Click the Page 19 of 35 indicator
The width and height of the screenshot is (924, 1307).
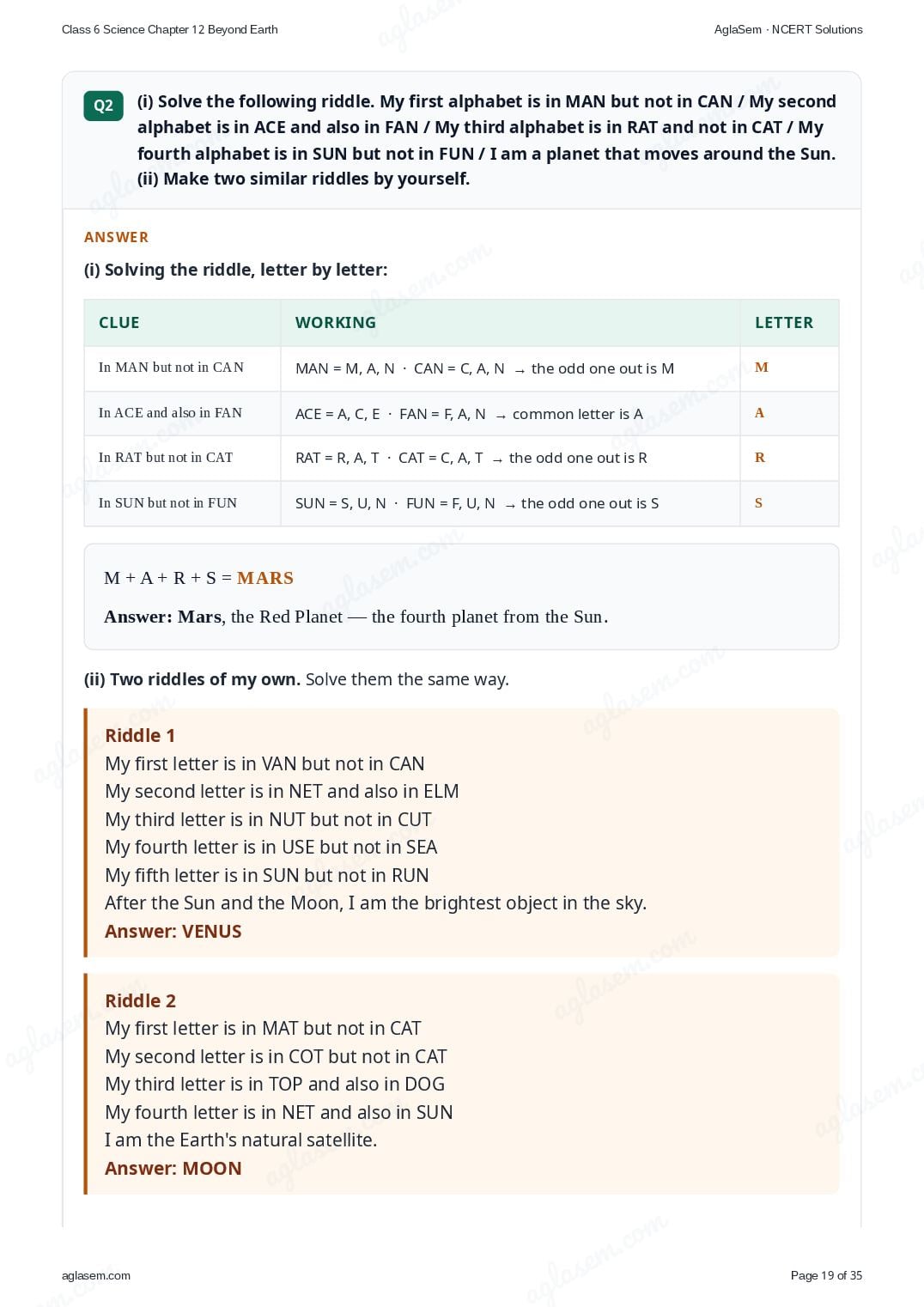tap(826, 1275)
